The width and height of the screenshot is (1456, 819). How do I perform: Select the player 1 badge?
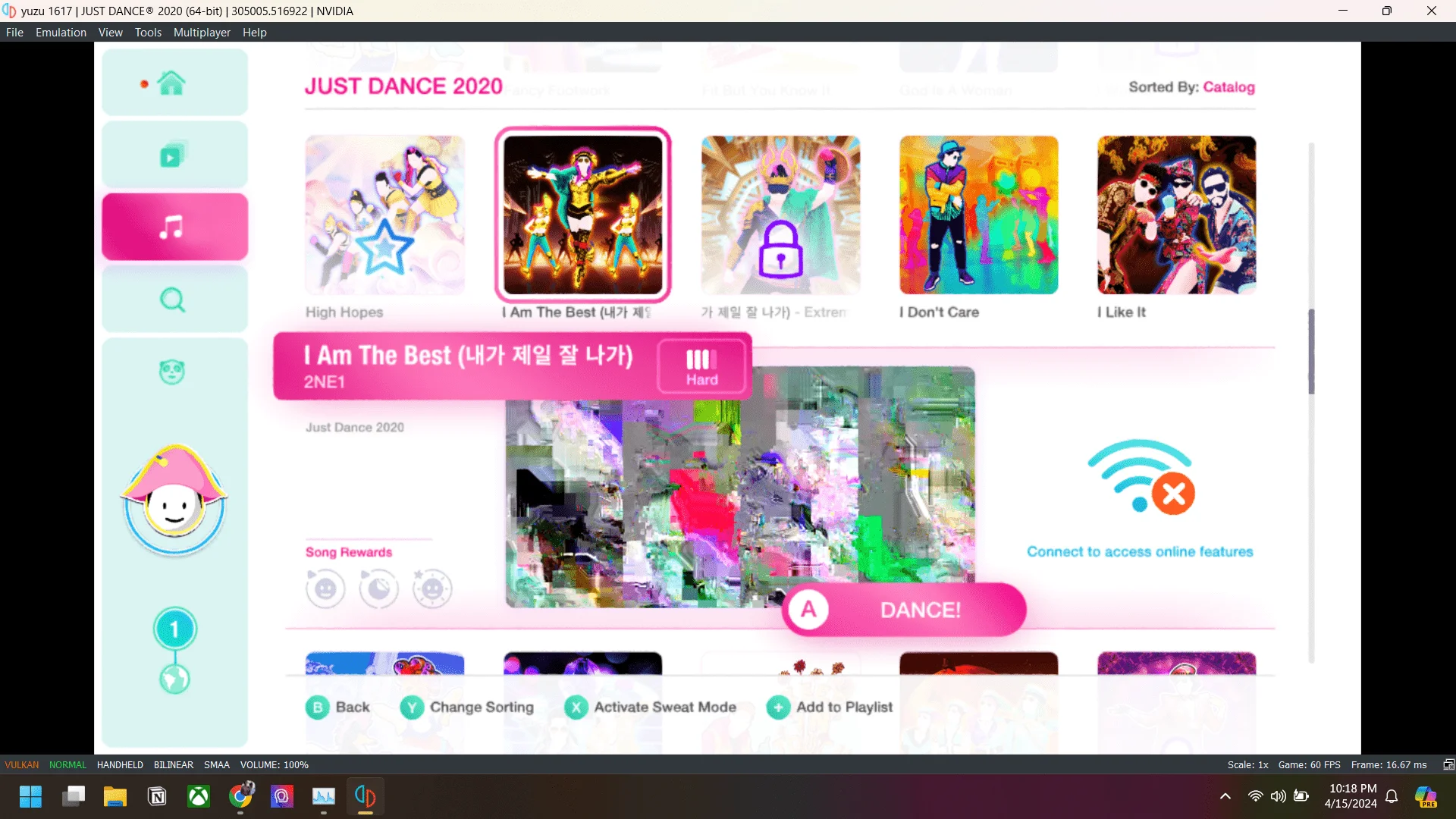tap(174, 629)
